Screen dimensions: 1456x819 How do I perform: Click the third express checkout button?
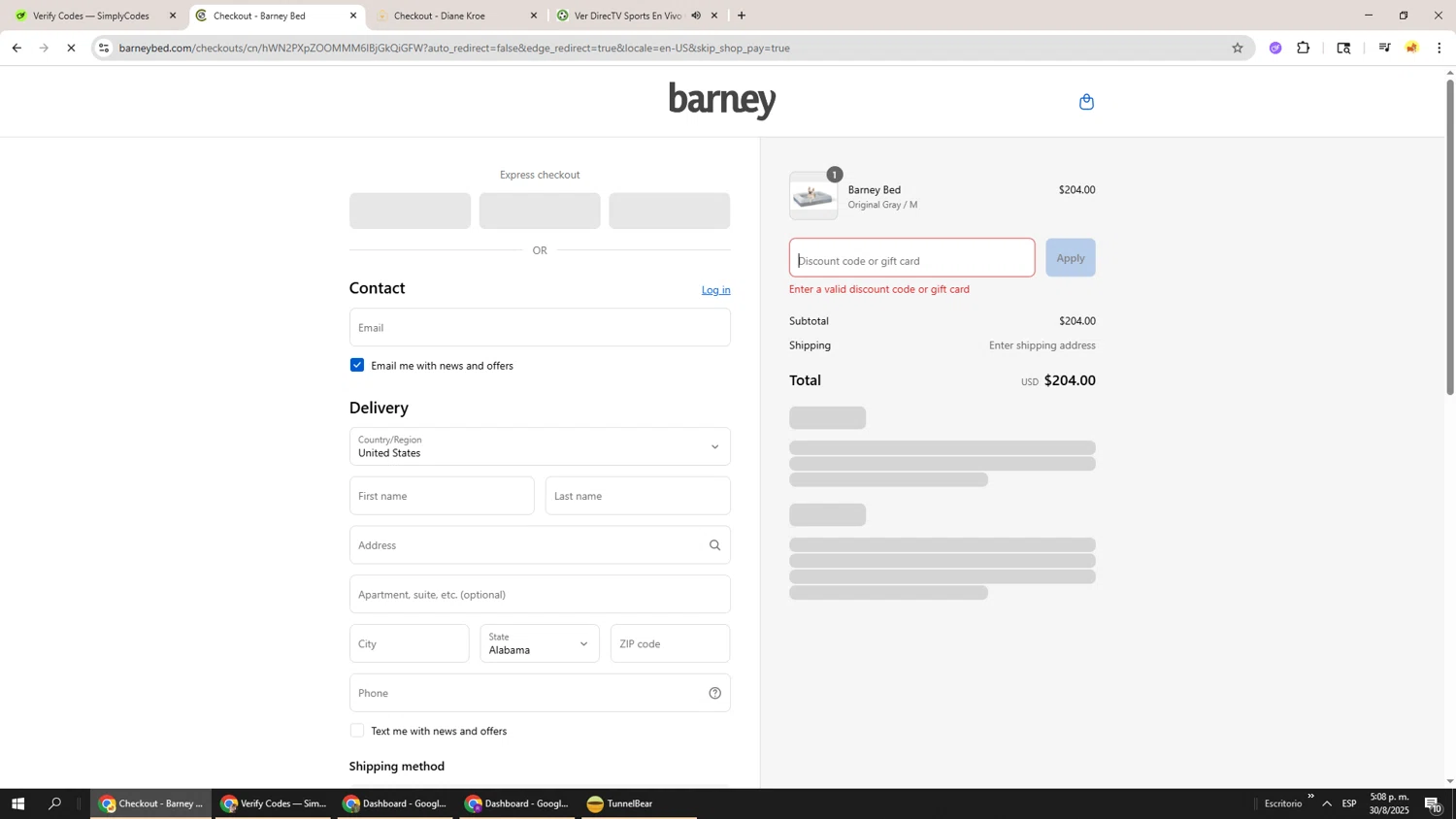[x=670, y=211]
